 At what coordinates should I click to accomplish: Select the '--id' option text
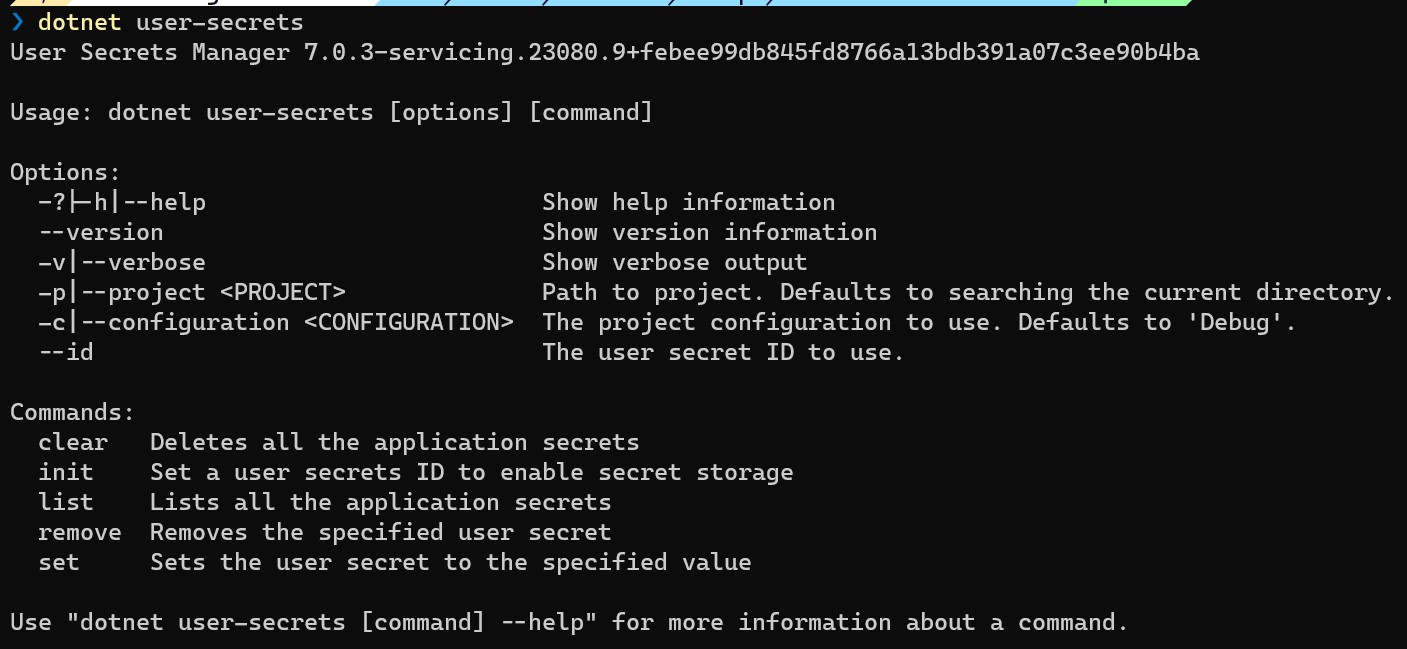point(66,352)
